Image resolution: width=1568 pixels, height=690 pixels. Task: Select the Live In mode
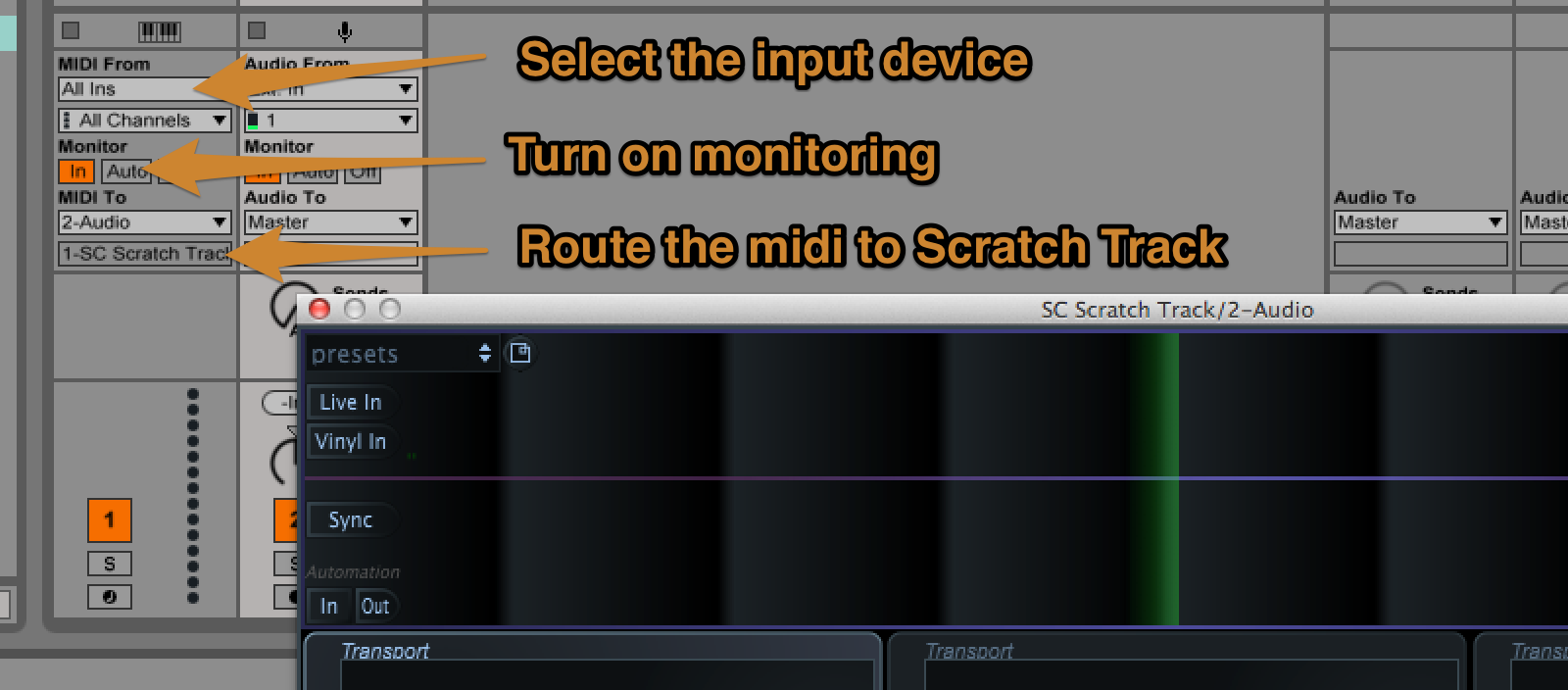click(351, 402)
